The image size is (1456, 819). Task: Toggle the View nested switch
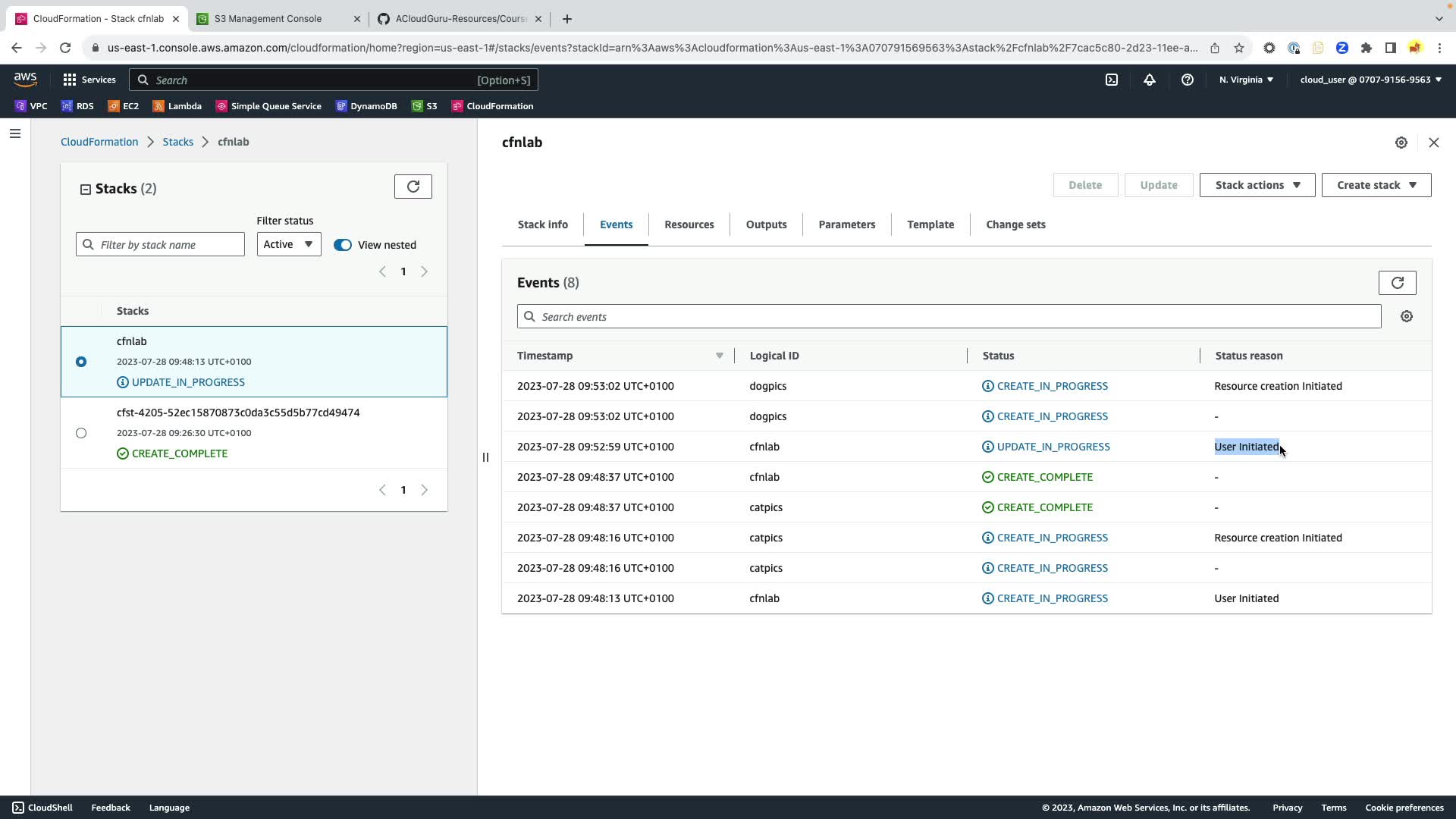pos(343,245)
